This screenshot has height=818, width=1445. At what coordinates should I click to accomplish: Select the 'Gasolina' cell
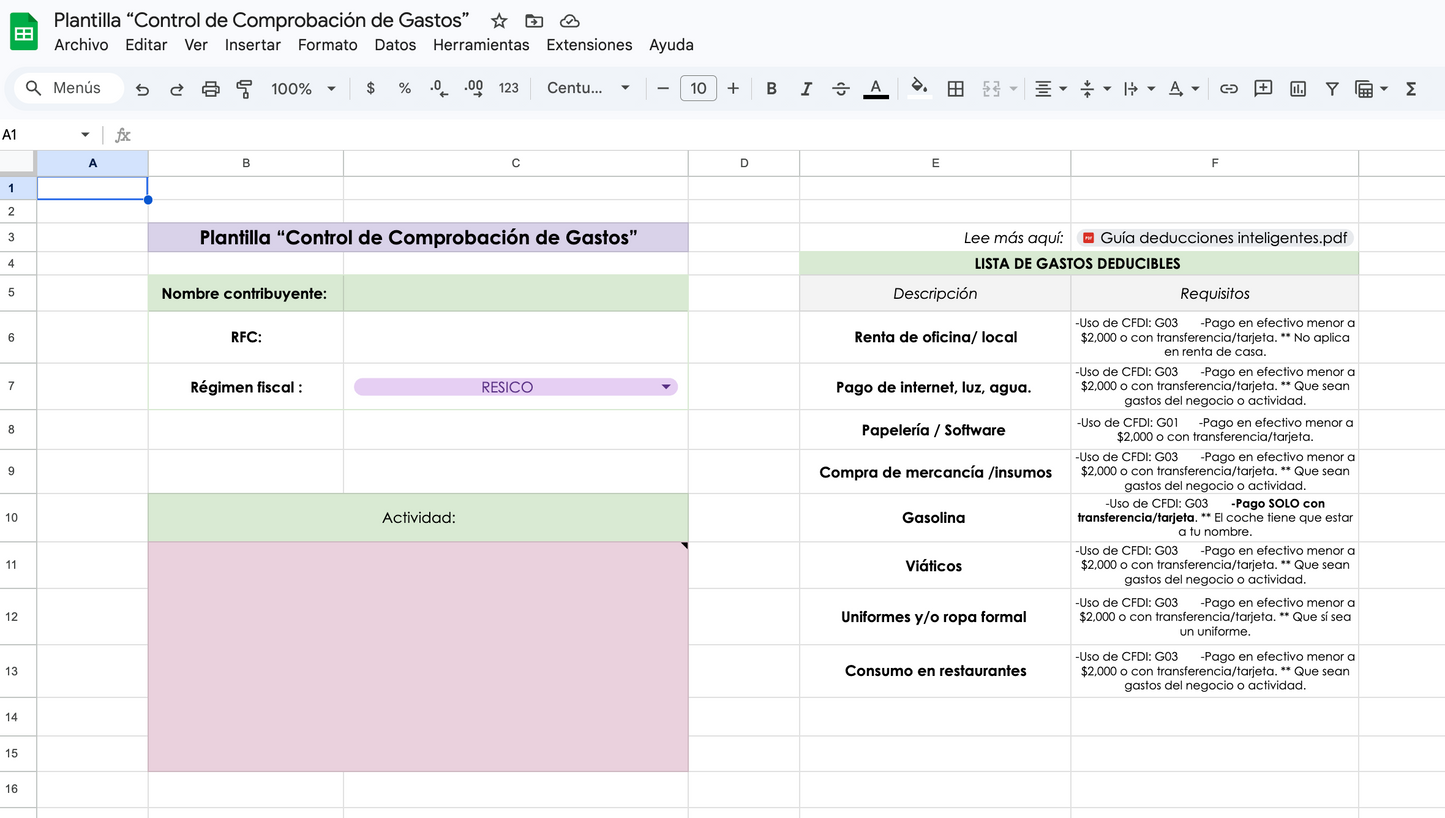pyautogui.click(x=934, y=518)
